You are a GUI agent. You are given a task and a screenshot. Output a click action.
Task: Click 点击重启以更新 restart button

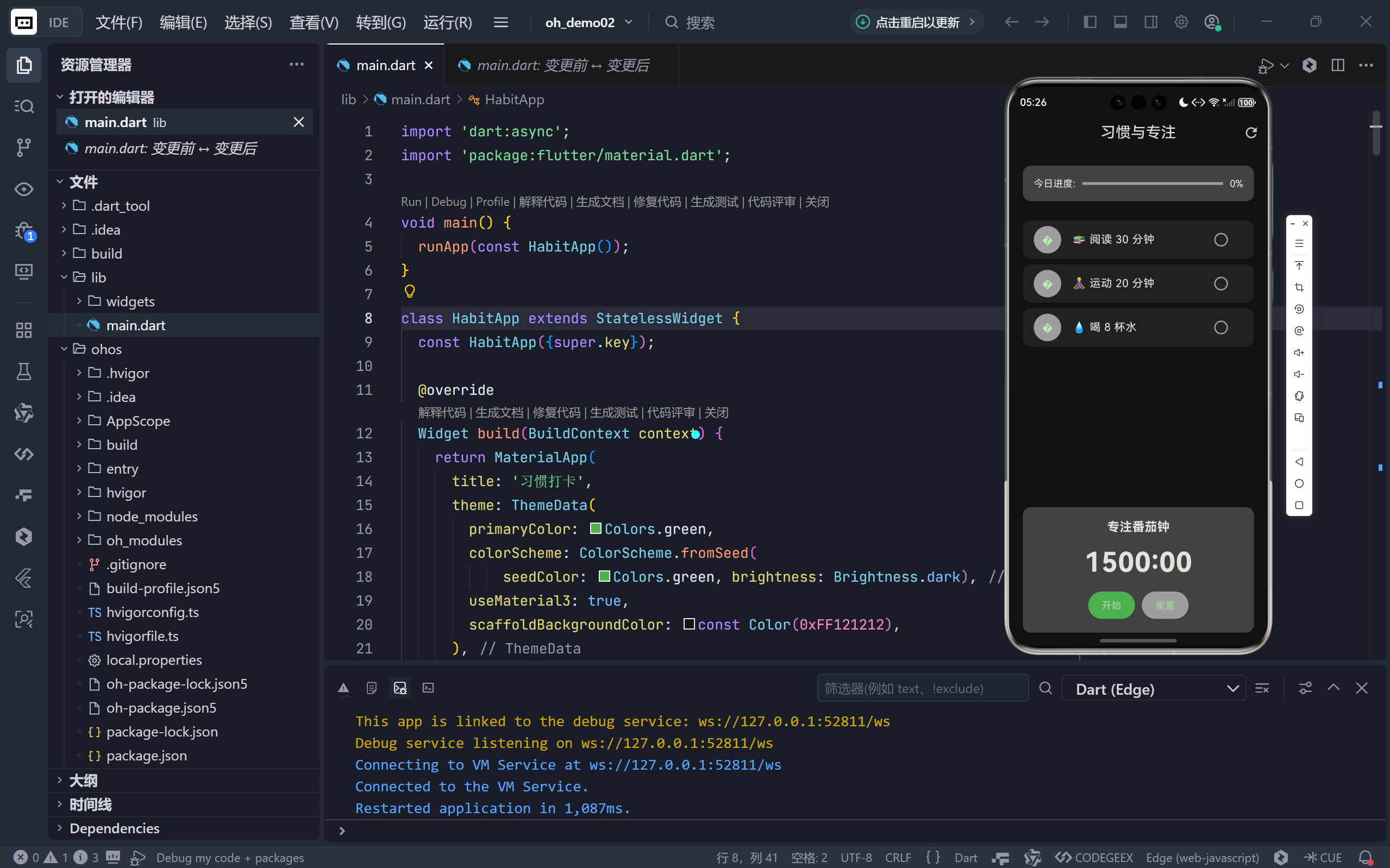(x=916, y=22)
